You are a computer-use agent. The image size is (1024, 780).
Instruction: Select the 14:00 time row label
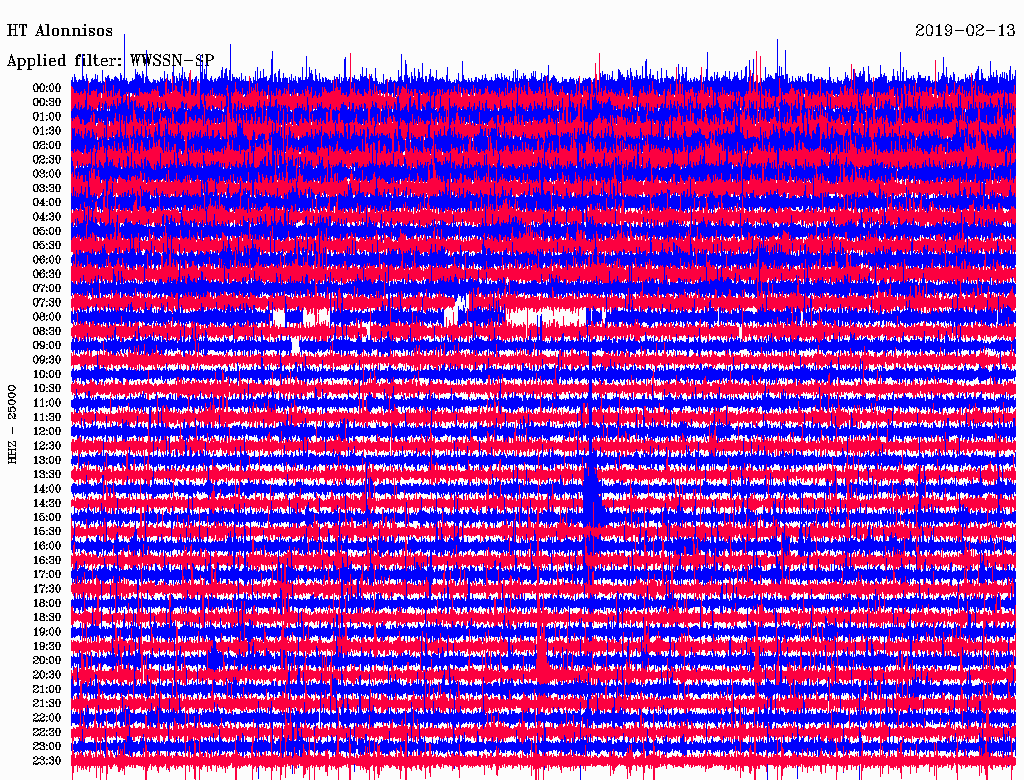point(47,489)
